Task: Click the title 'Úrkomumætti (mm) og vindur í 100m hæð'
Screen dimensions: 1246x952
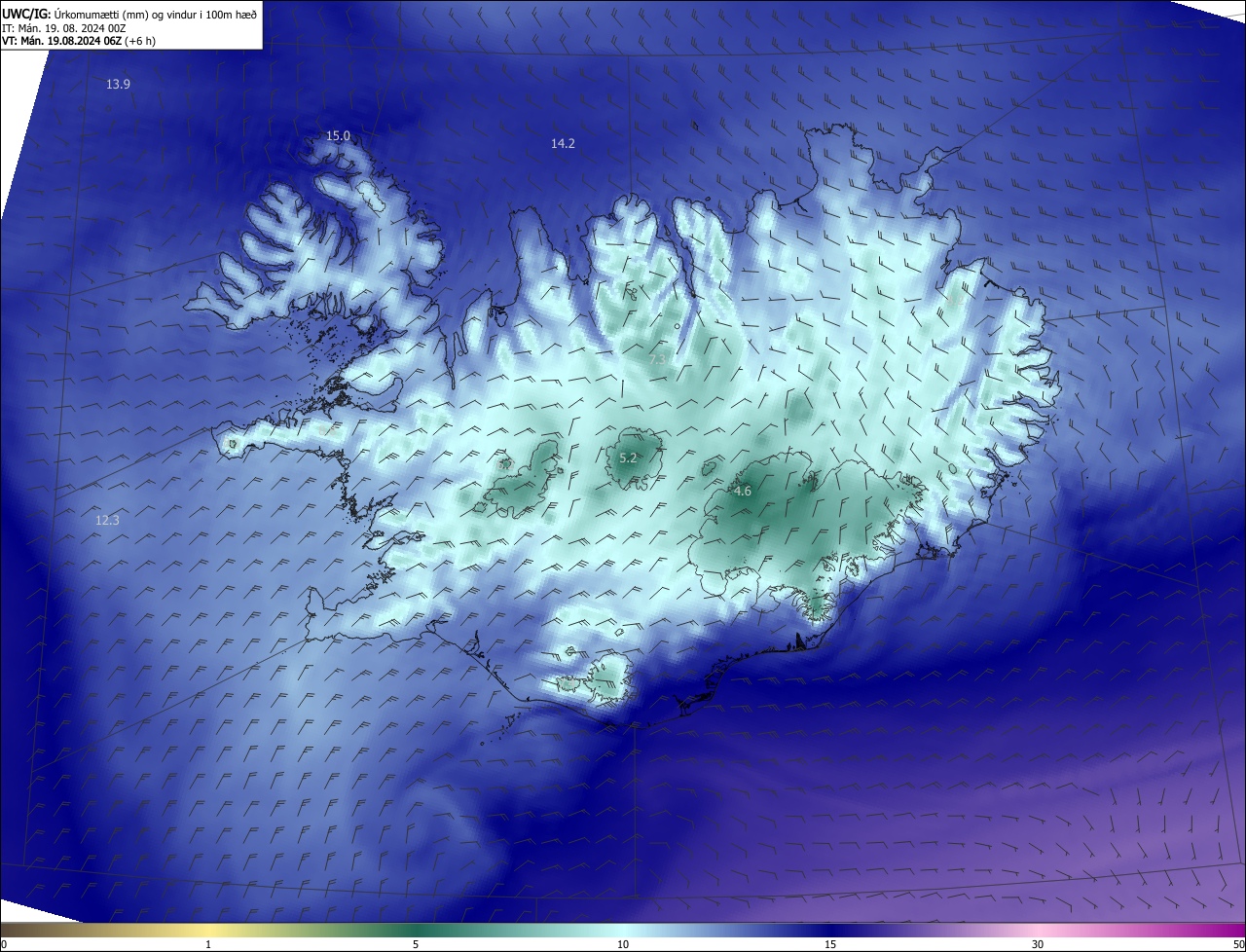Action: (156, 15)
